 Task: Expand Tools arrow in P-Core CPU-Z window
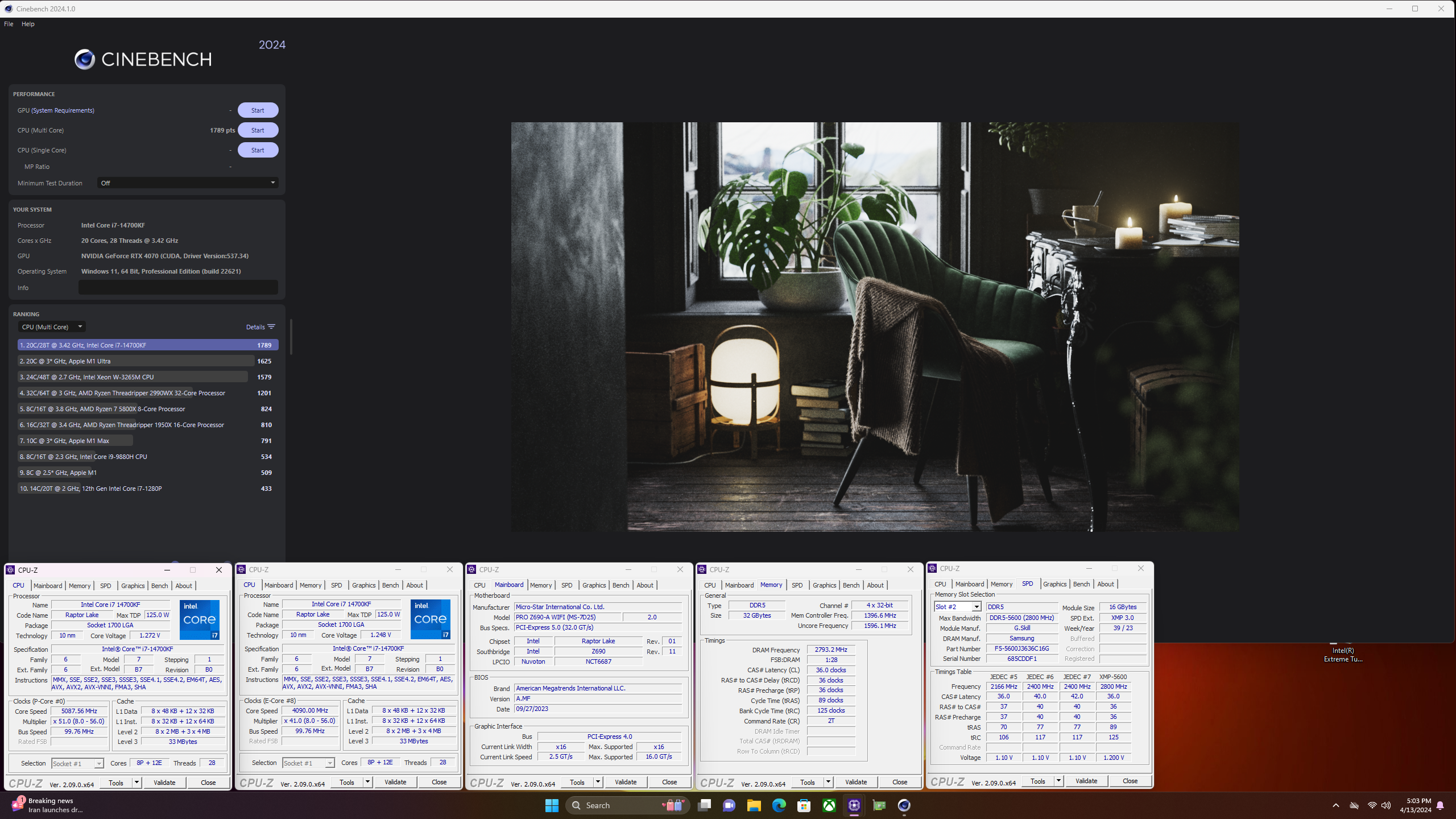click(x=136, y=783)
